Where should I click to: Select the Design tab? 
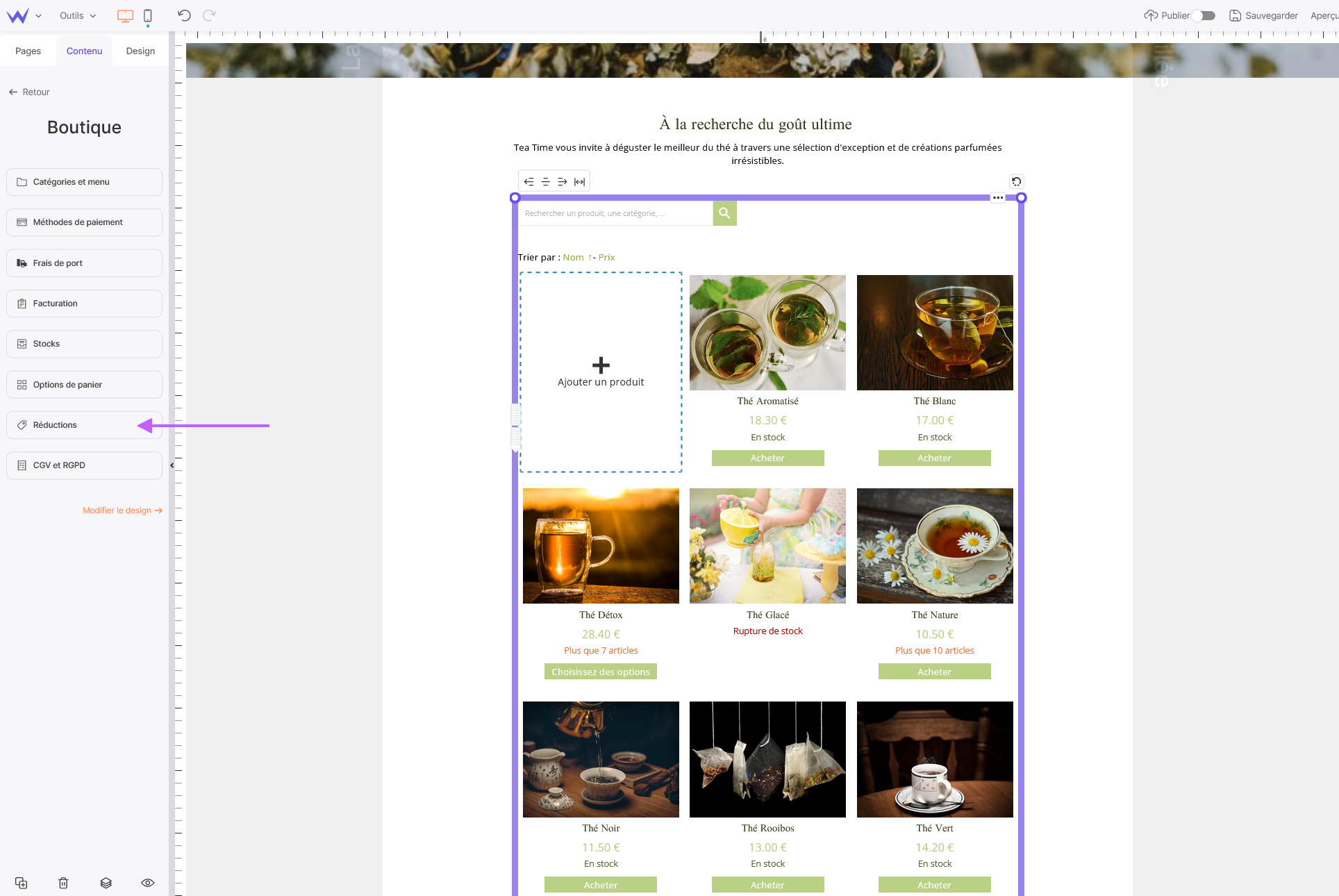point(139,51)
